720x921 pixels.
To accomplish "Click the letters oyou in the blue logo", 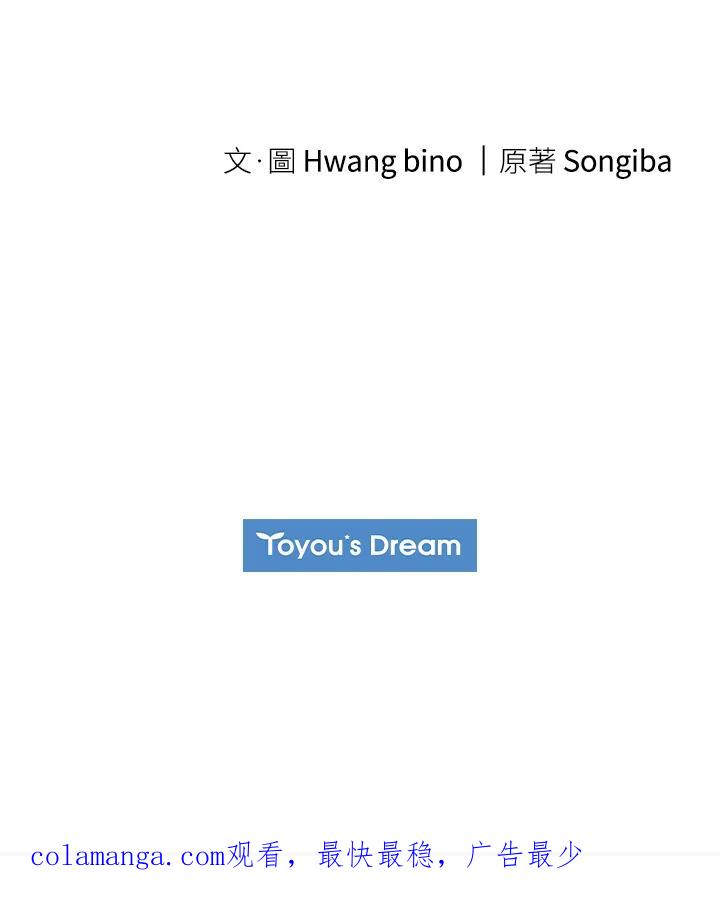I will pos(308,548).
